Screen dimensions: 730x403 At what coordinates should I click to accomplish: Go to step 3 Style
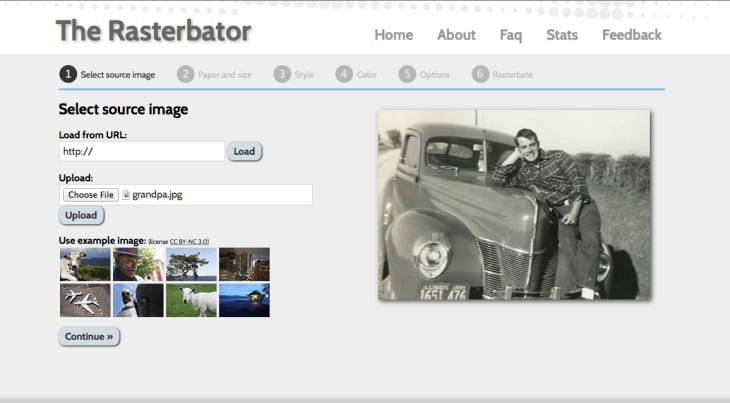tap(294, 74)
